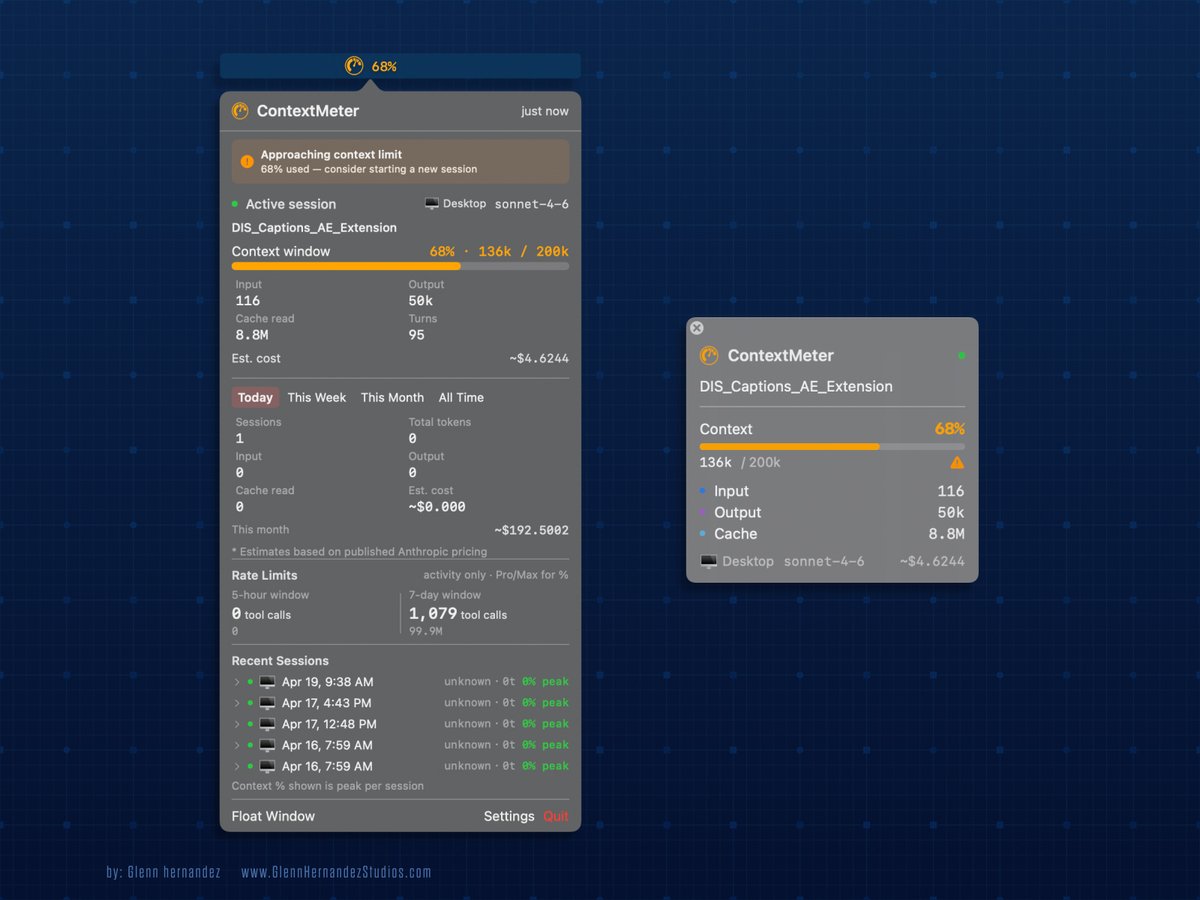Select the Today tab
The width and height of the screenshot is (1200, 900).
(255, 397)
